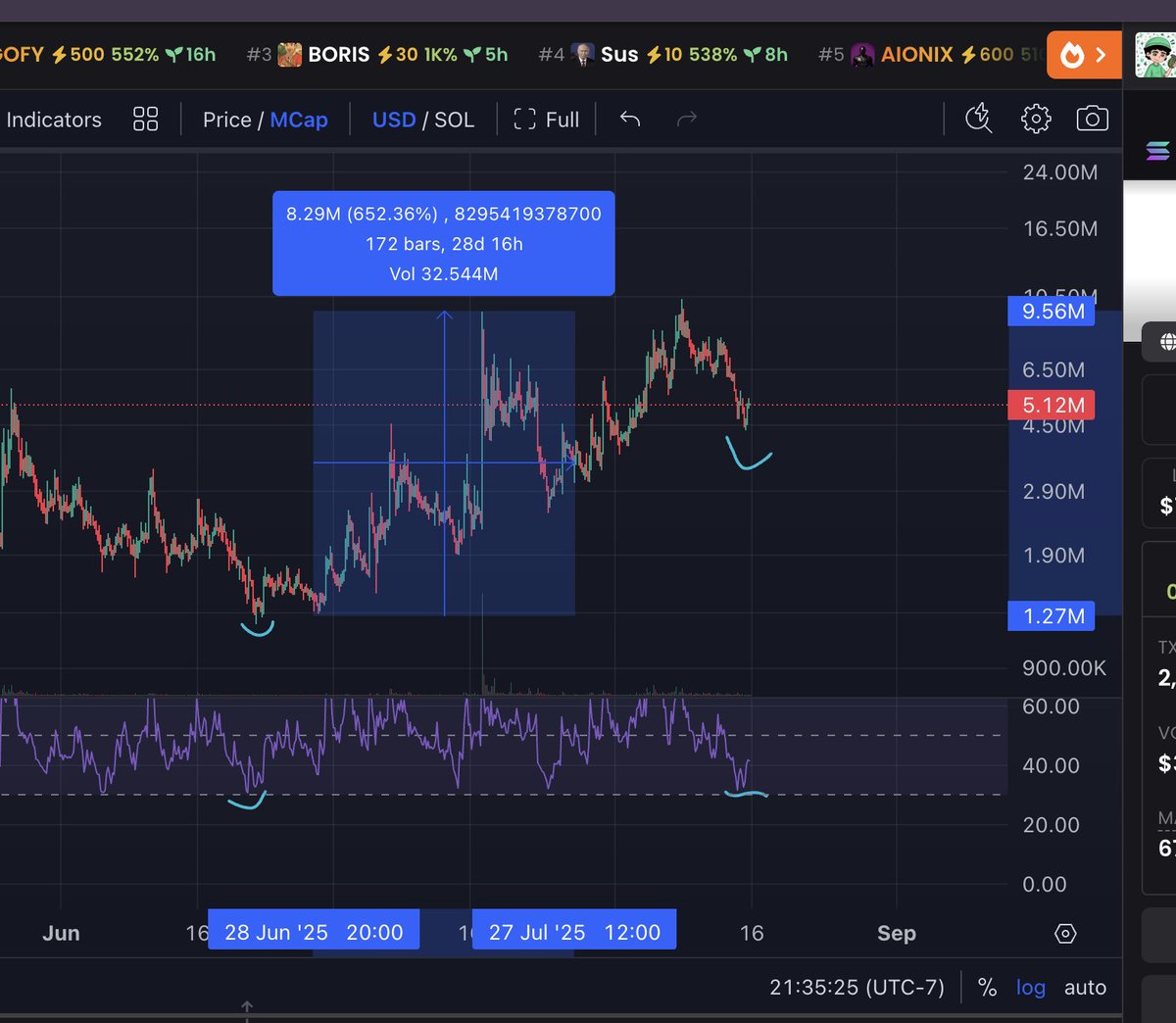
Task: Open chart settings gear
Action: tap(1036, 119)
